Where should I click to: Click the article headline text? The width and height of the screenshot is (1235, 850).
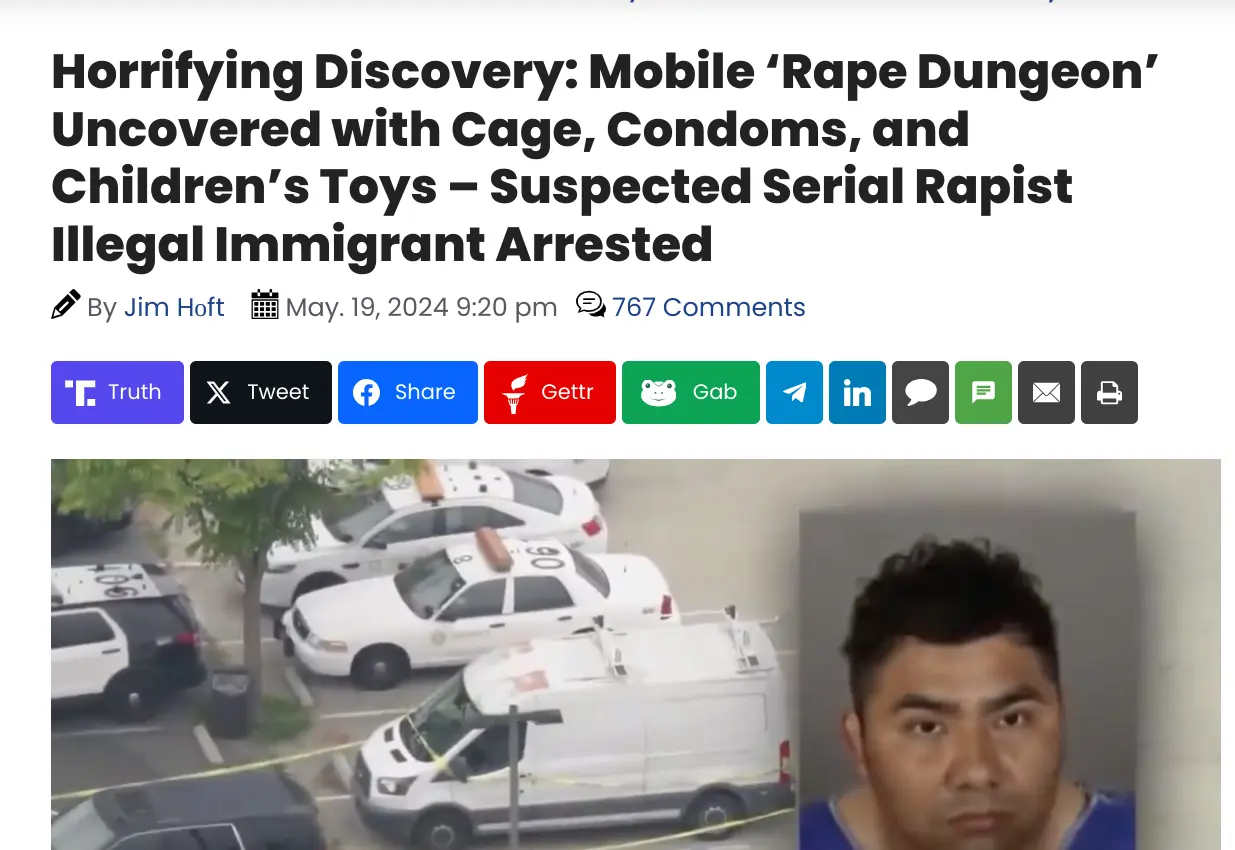pos(604,158)
